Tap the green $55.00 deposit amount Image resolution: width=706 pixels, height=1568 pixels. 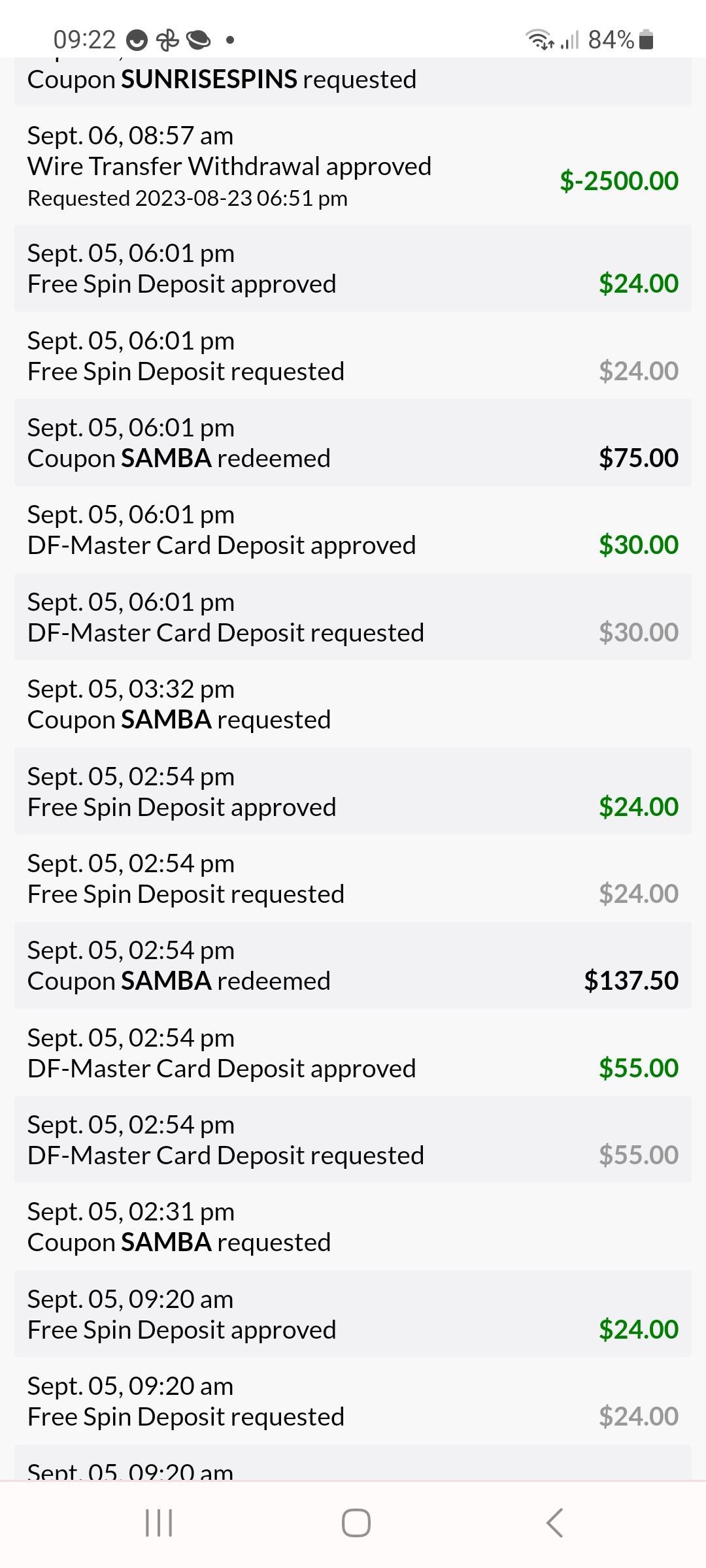[638, 1068]
